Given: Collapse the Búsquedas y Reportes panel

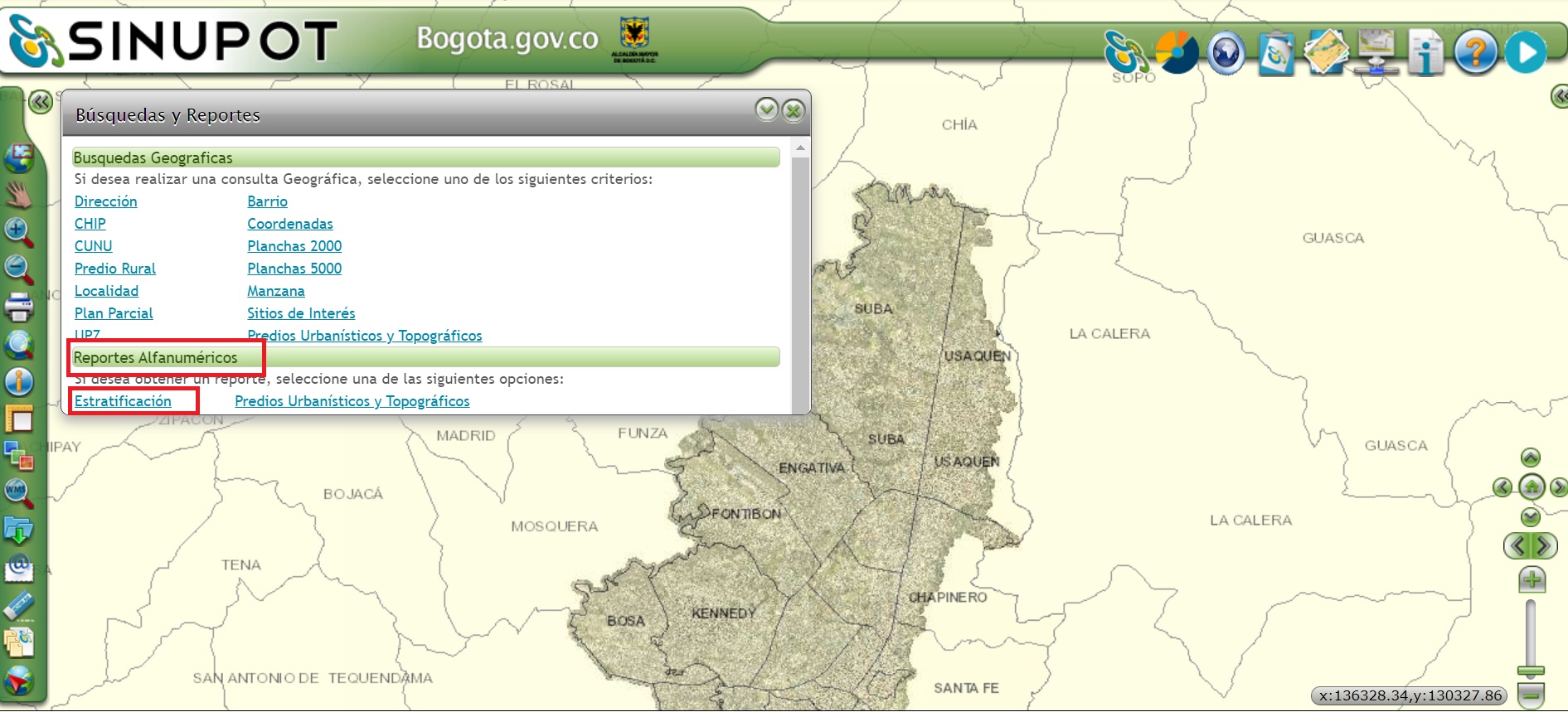Looking at the screenshot, I should (x=766, y=109).
